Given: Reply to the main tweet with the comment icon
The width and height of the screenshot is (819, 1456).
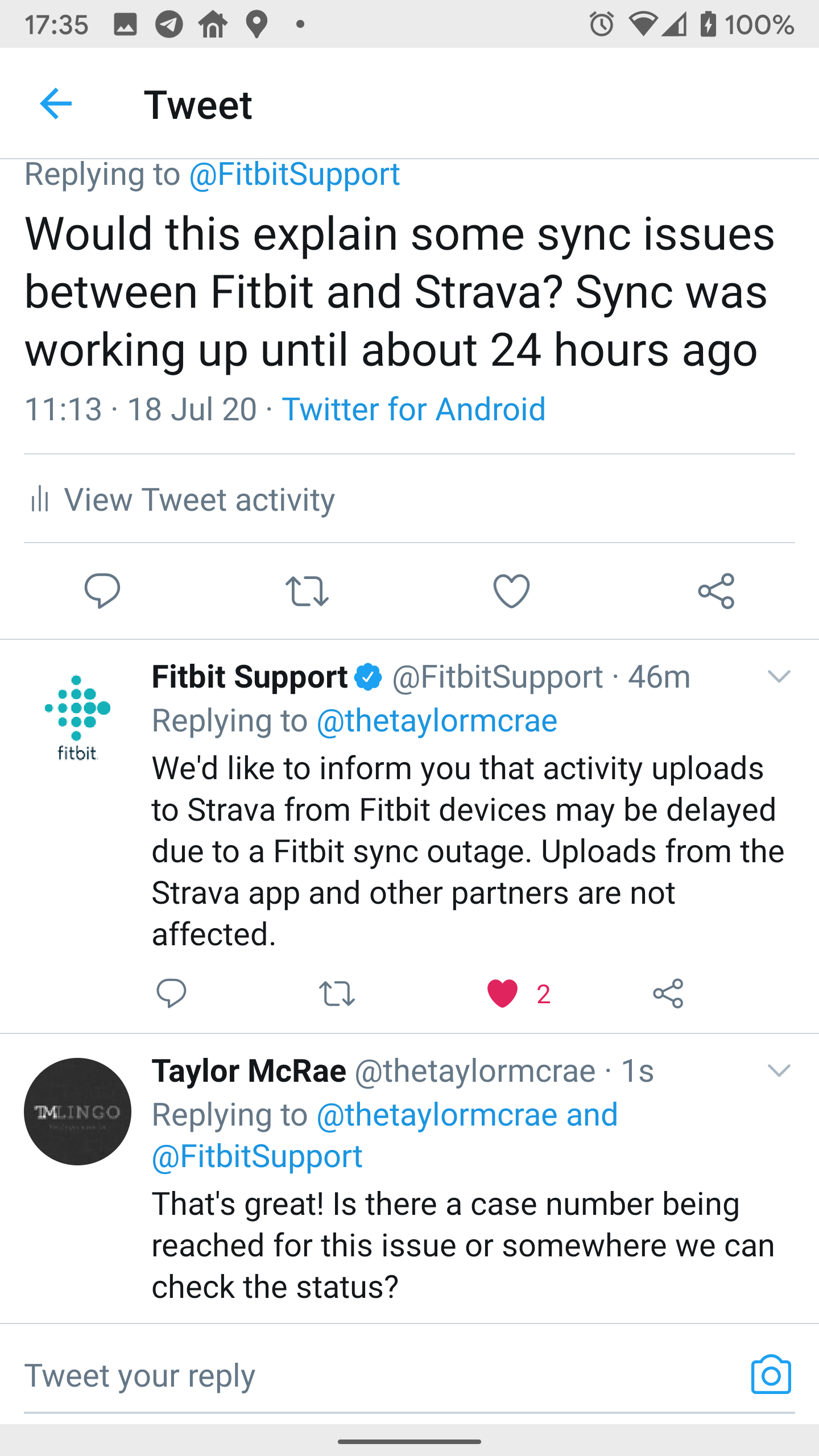Looking at the screenshot, I should coord(102,591).
